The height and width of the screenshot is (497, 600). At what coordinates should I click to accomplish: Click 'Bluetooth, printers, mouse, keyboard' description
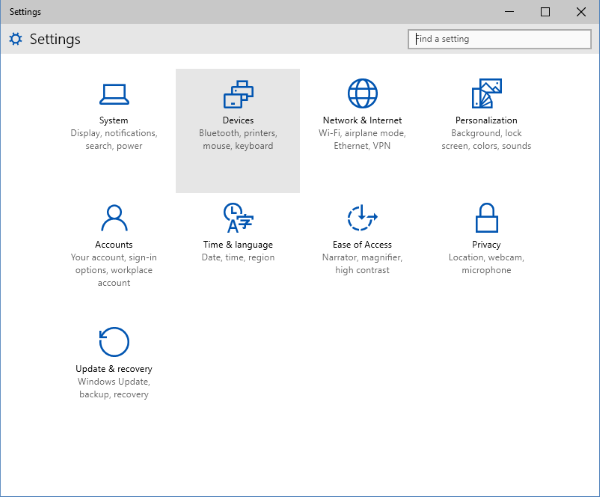[238, 139]
